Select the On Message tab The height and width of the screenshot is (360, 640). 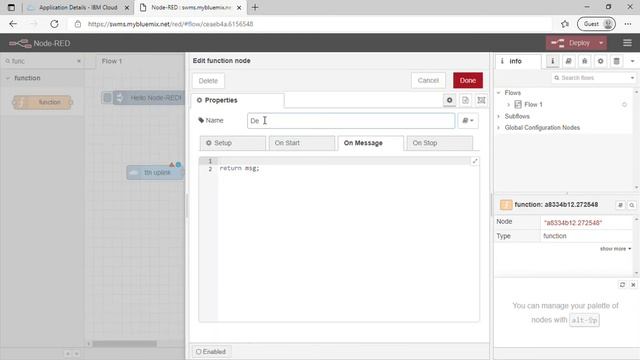[x=371, y=143]
